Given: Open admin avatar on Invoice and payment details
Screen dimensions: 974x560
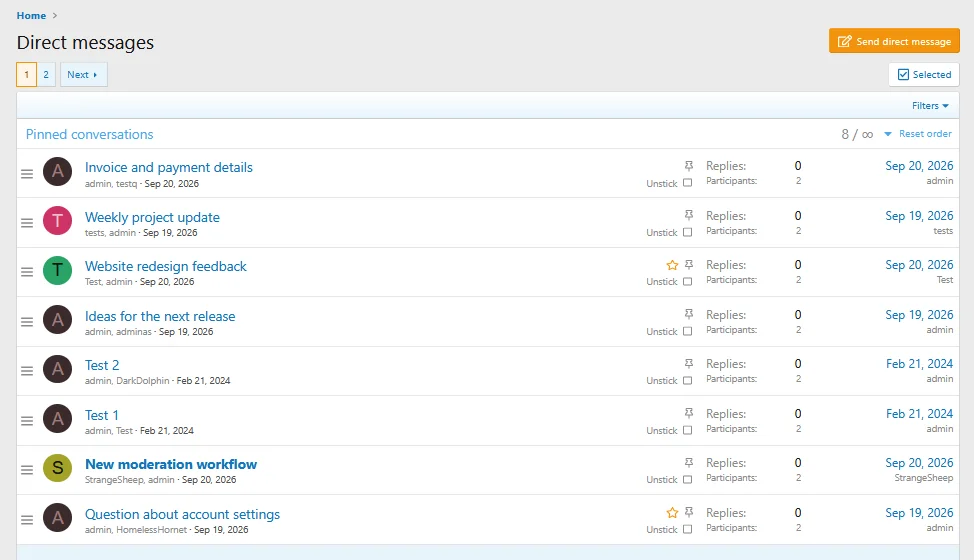Looking at the screenshot, I should (58, 171).
